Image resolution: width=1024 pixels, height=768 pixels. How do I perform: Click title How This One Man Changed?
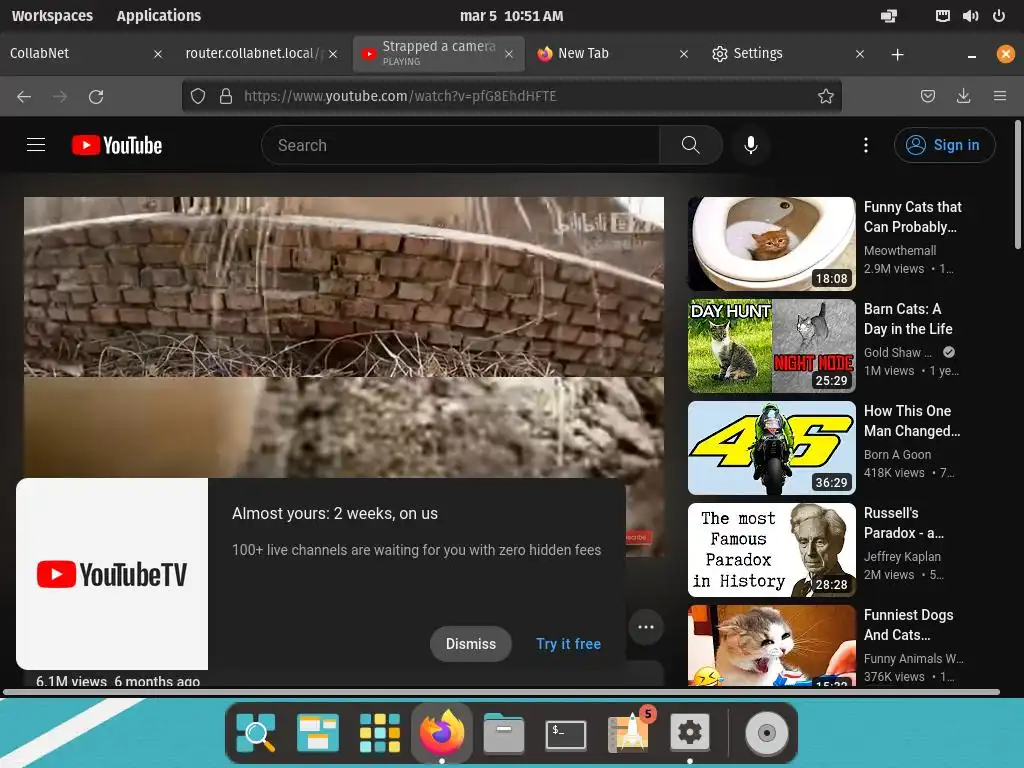point(912,421)
